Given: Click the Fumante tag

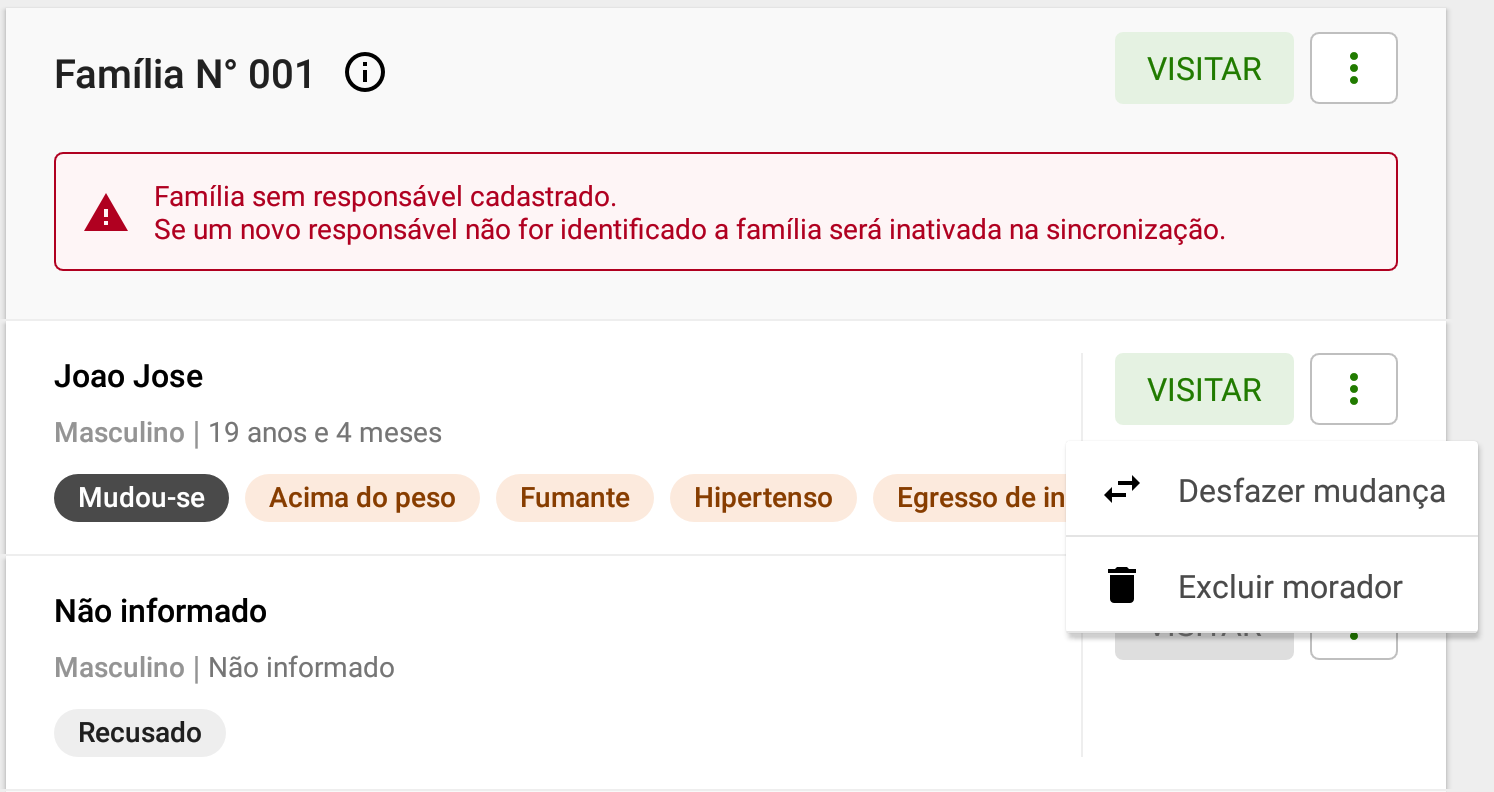Looking at the screenshot, I should point(574,498).
